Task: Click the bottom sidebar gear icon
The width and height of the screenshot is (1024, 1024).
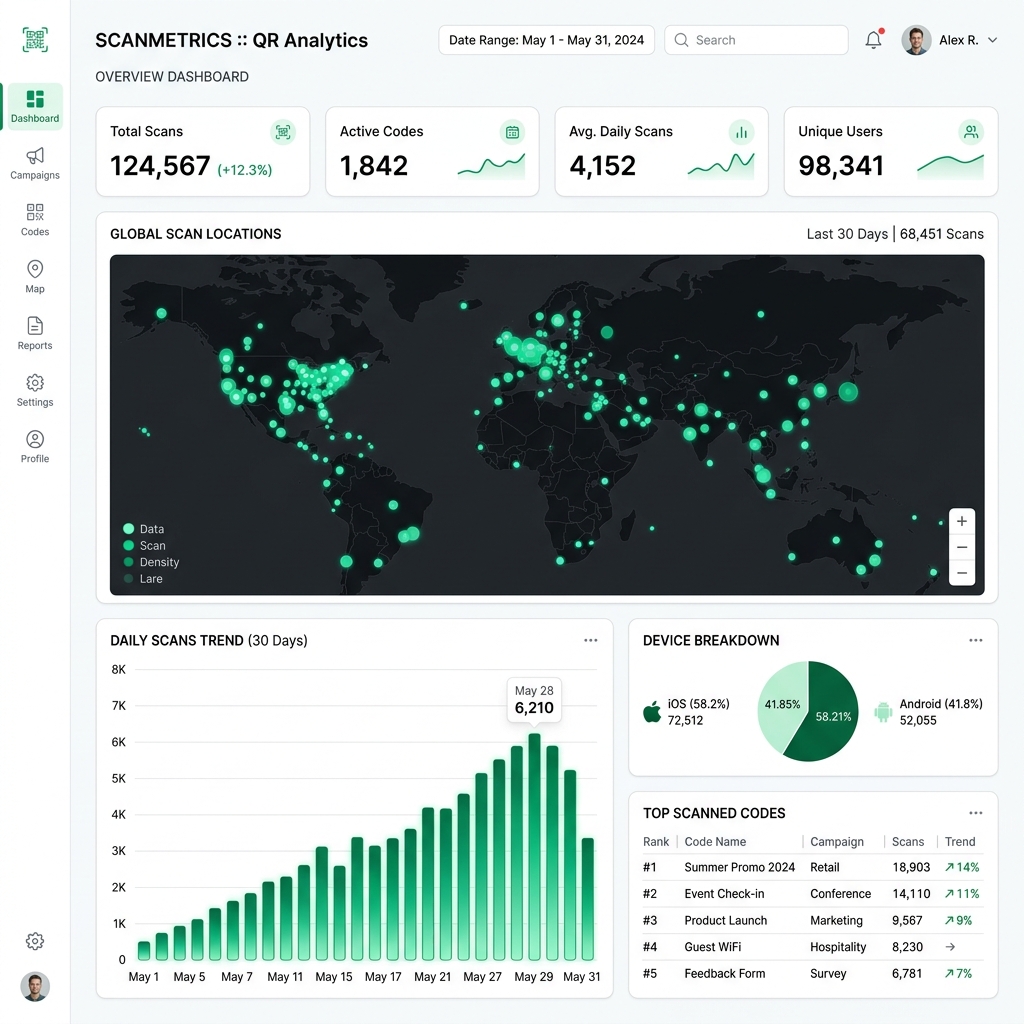Action: click(35, 941)
